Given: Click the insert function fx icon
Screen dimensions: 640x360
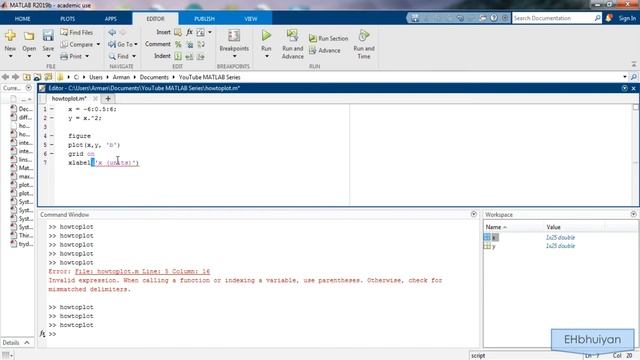Looking at the screenshot, I should 189,32.
